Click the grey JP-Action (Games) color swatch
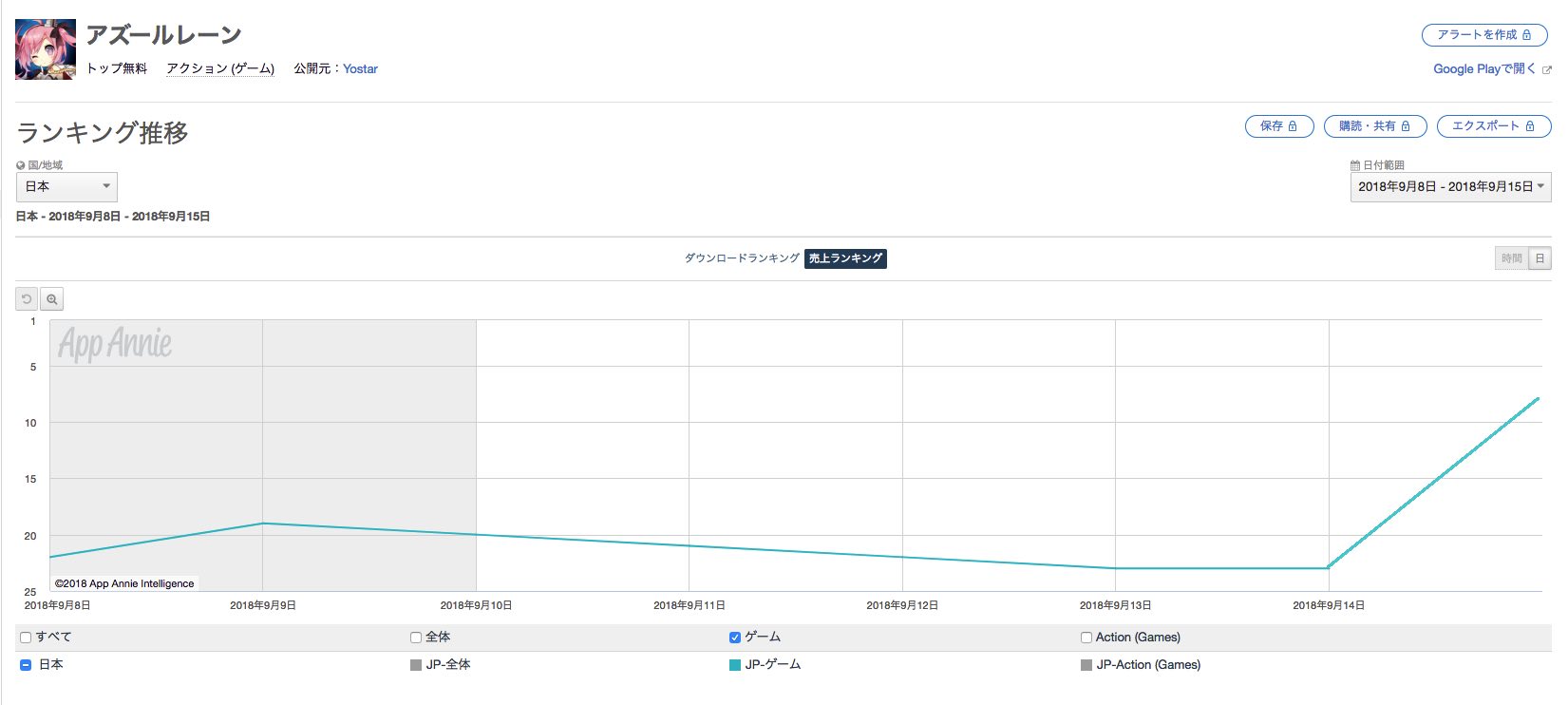Viewport: 1568px width, 705px height. pos(1086,665)
